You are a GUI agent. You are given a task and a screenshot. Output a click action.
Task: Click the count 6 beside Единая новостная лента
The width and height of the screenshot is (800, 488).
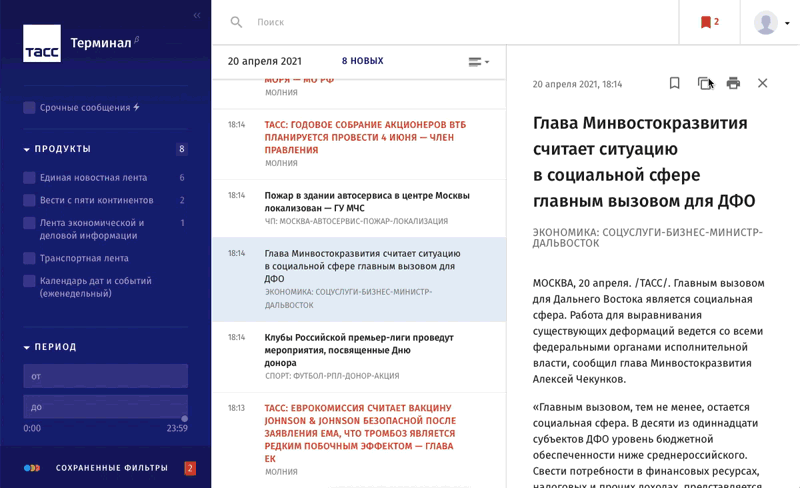[x=182, y=178]
